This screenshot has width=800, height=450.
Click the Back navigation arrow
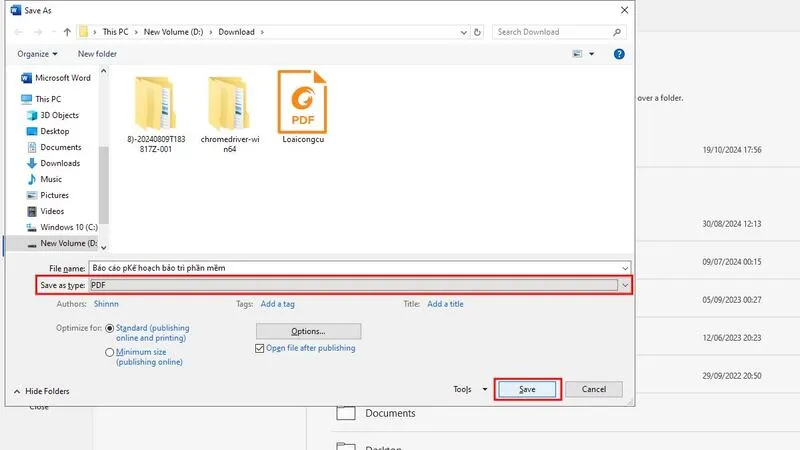pos(18,32)
